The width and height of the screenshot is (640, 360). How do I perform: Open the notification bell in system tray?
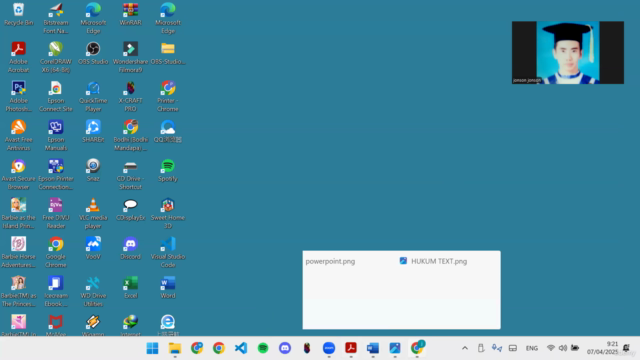click(627, 348)
